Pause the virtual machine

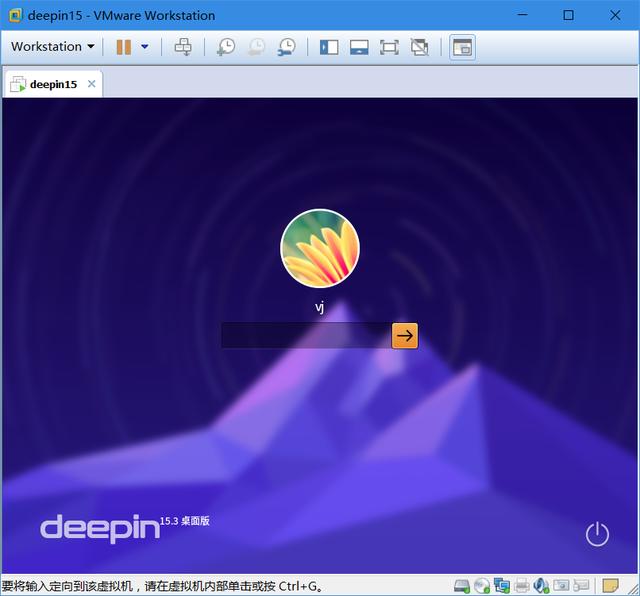pos(124,47)
